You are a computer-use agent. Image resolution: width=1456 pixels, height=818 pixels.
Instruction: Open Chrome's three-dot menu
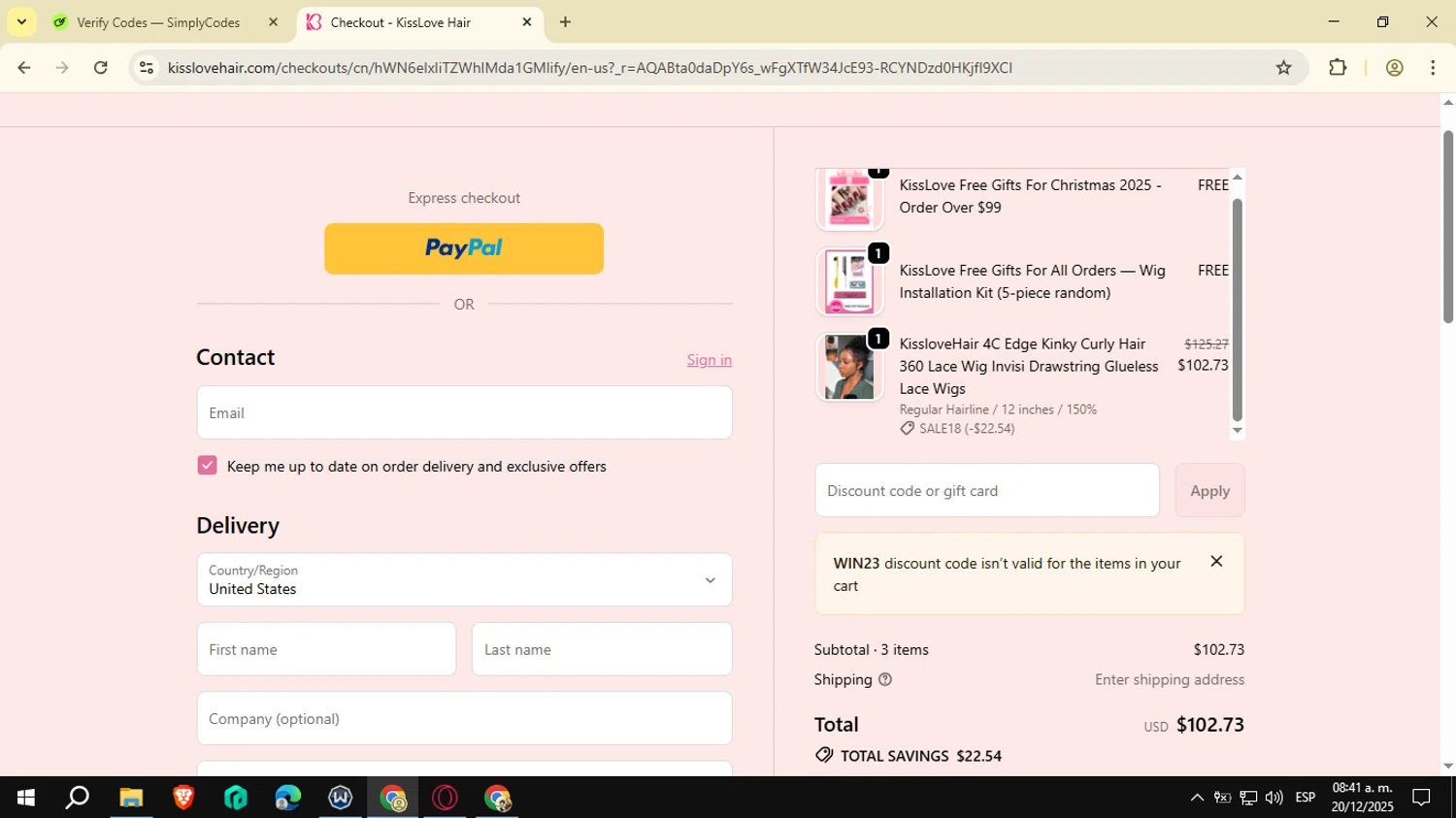point(1433,68)
